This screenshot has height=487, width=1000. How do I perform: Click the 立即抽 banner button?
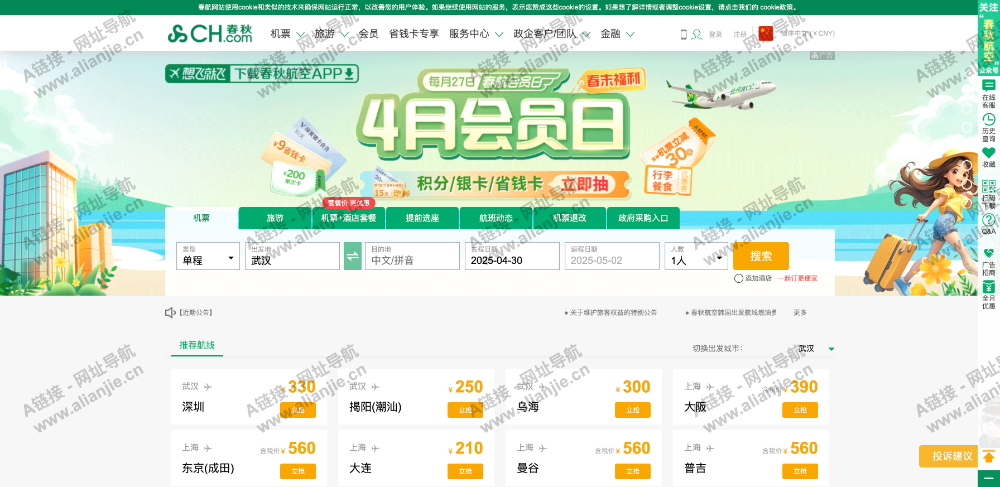(584, 184)
